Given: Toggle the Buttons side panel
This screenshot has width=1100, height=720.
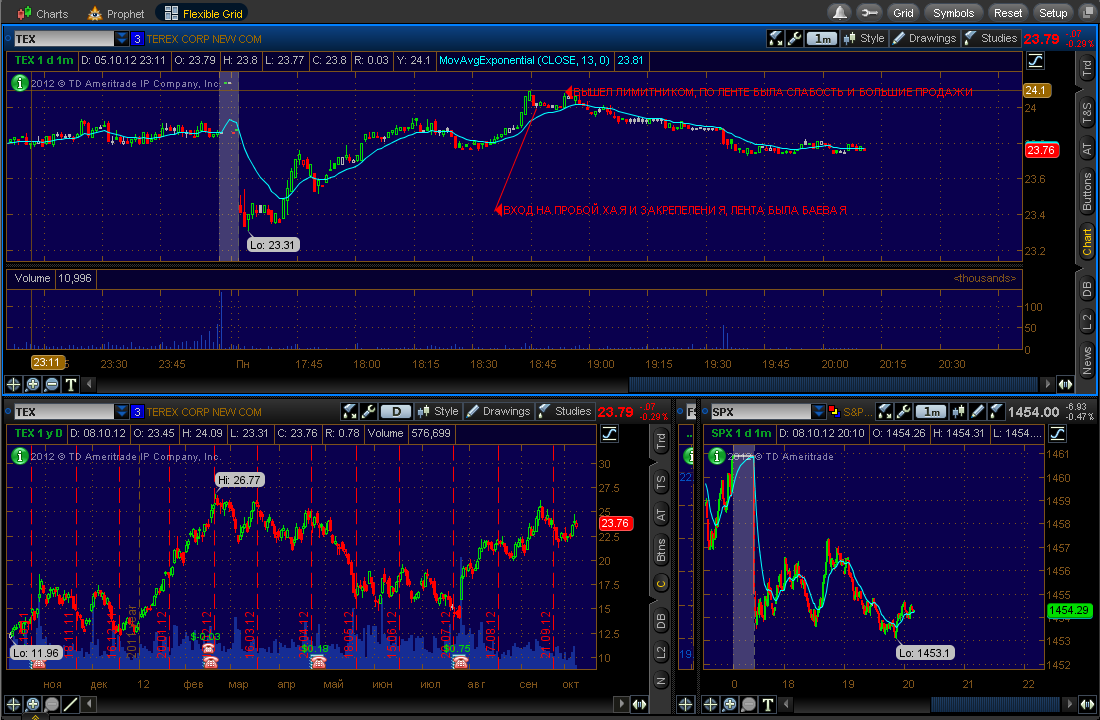Looking at the screenshot, I should [1087, 192].
